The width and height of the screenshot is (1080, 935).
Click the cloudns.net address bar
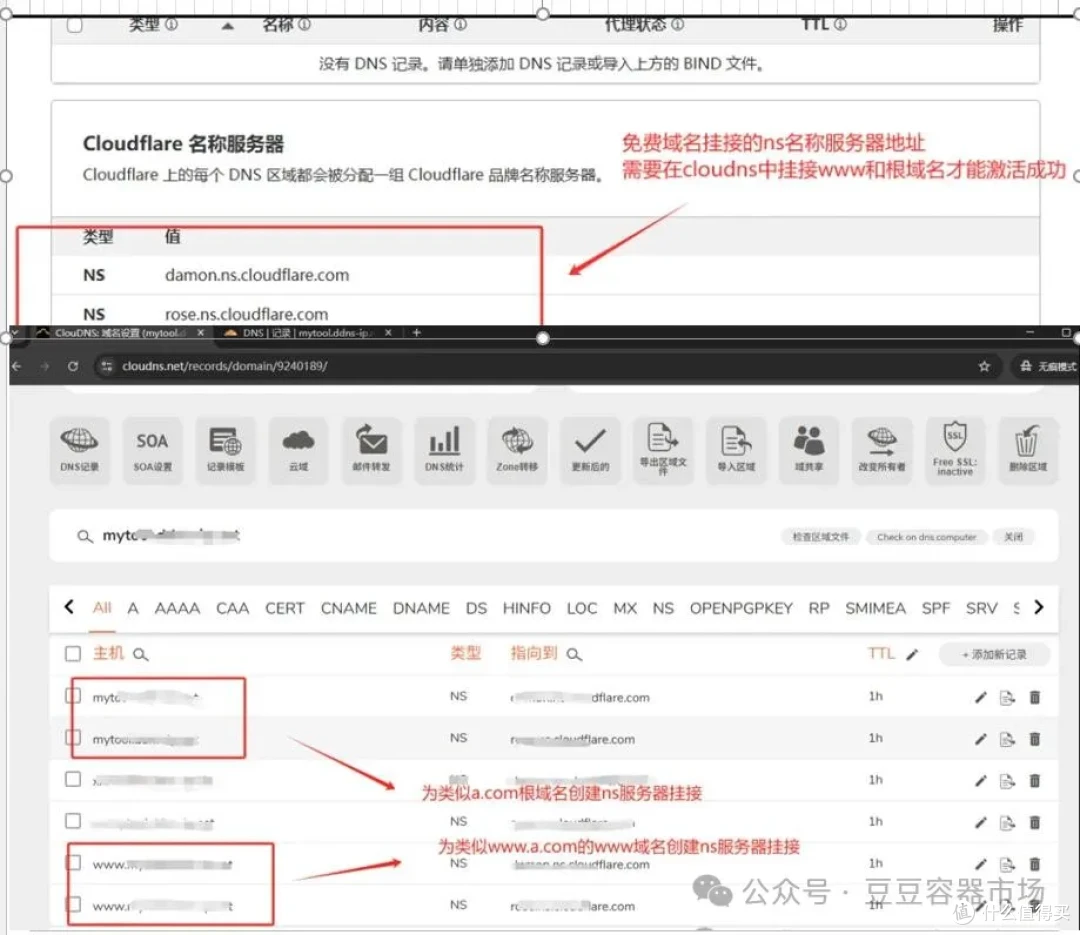(x=544, y=366)
